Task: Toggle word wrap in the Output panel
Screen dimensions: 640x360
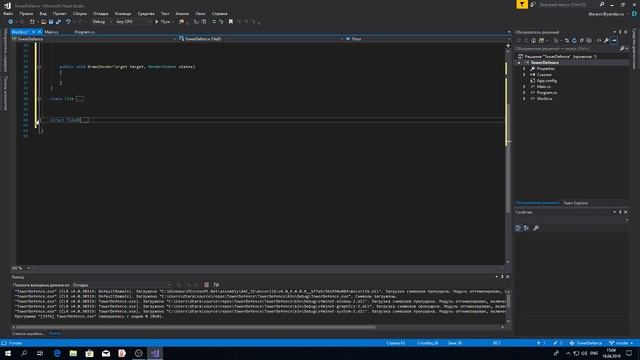Action: 216,285
